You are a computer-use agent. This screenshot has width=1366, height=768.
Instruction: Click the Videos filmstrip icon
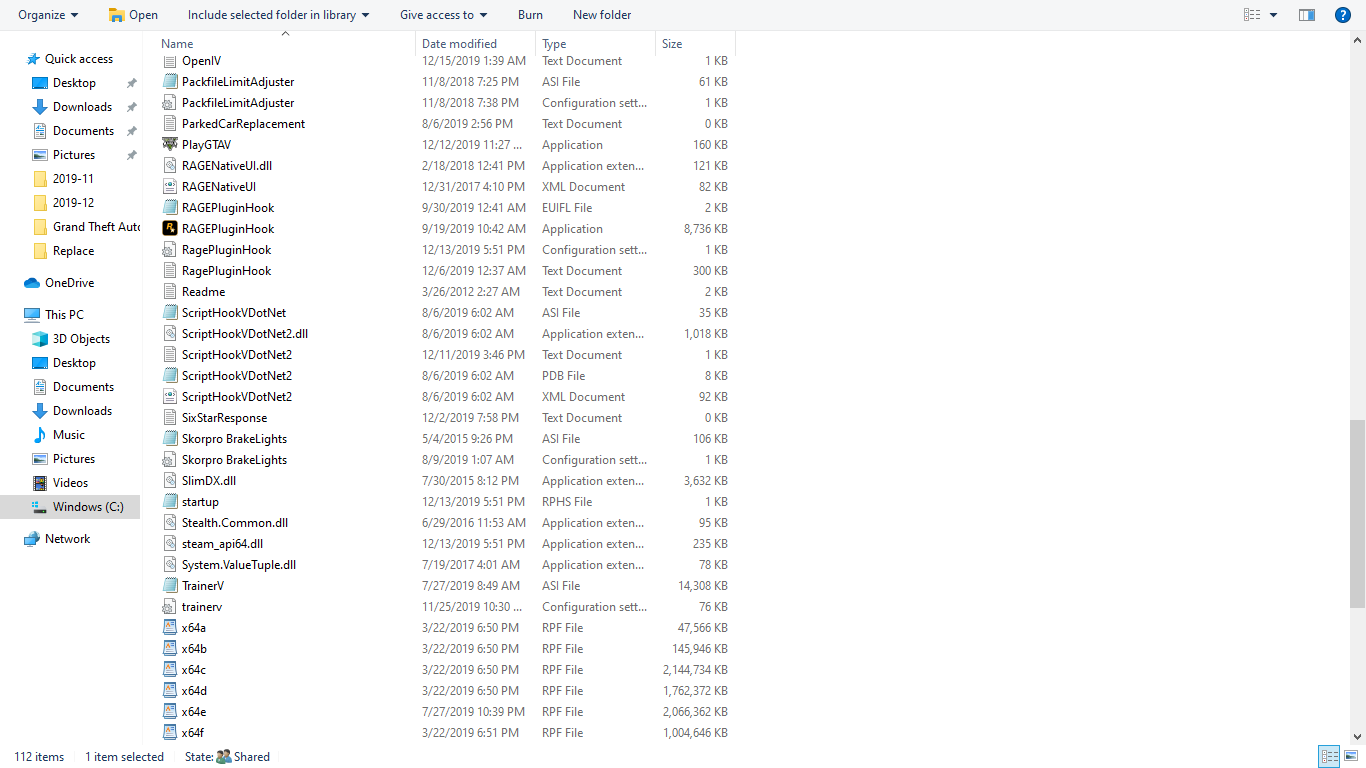click(40, 483)
